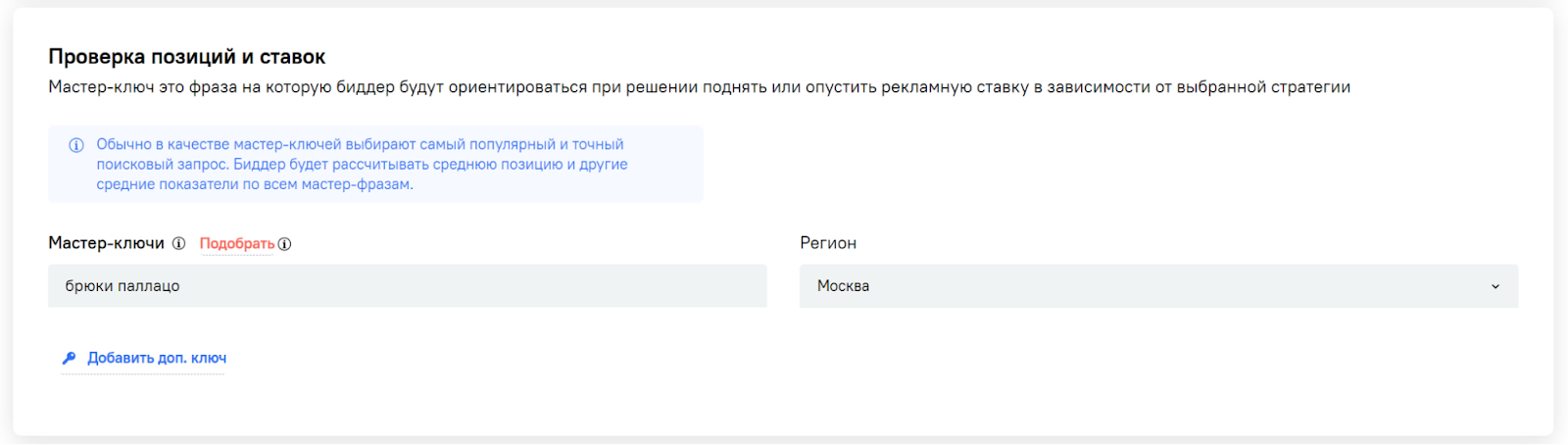Click the key icon near Добавить доп. ключ
The height and width of the screenshot is (445, 1568).
click(x=69, y=358)
